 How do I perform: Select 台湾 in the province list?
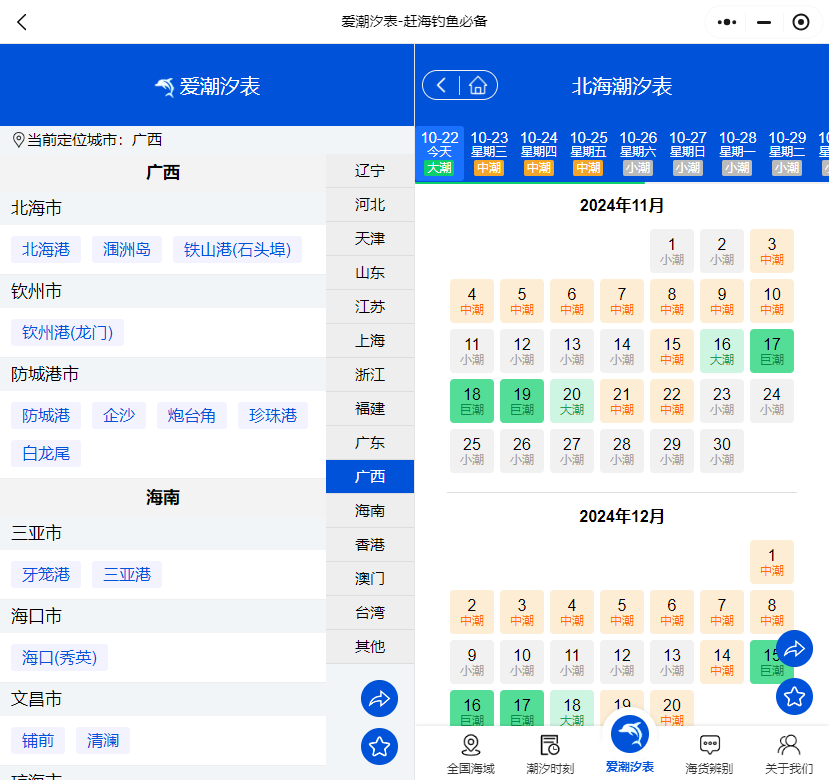click(370, 612)
